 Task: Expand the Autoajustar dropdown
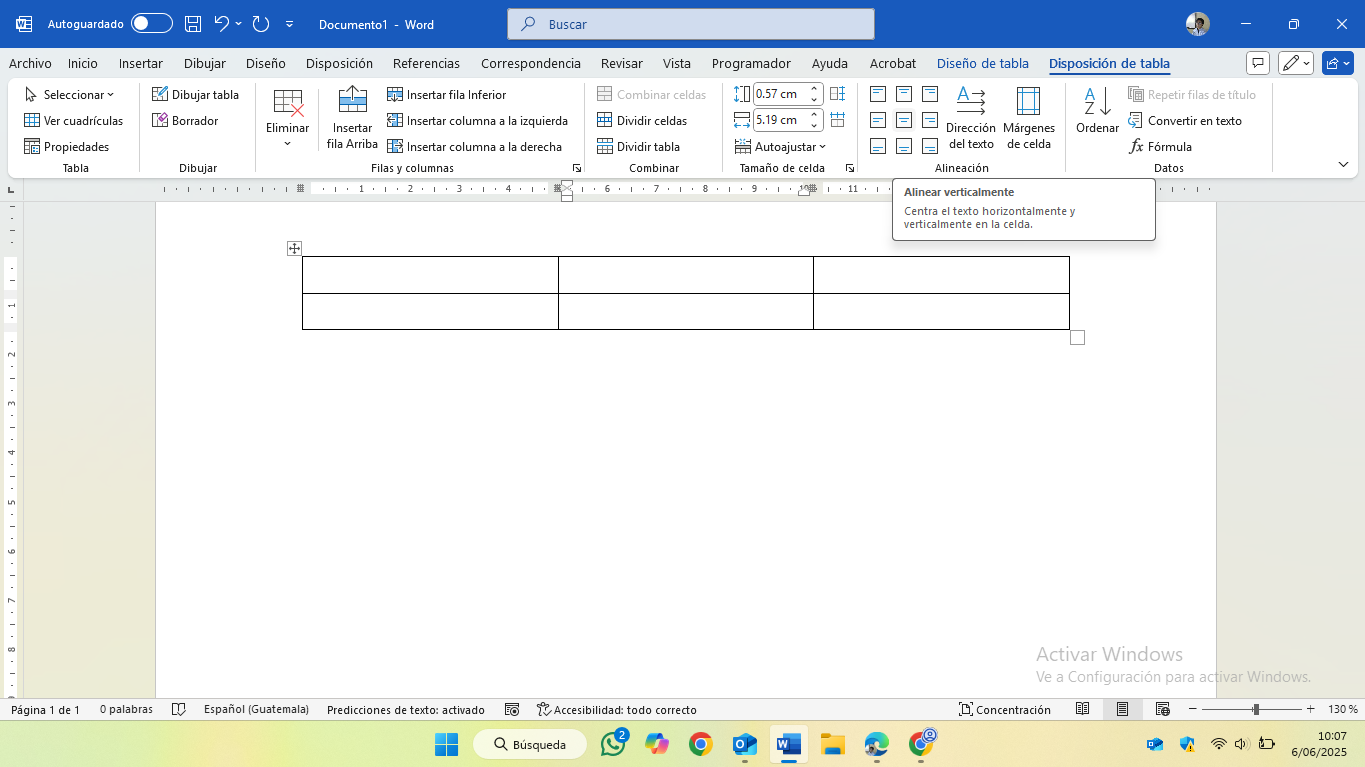pyautogui.click(x=780, y=146)
